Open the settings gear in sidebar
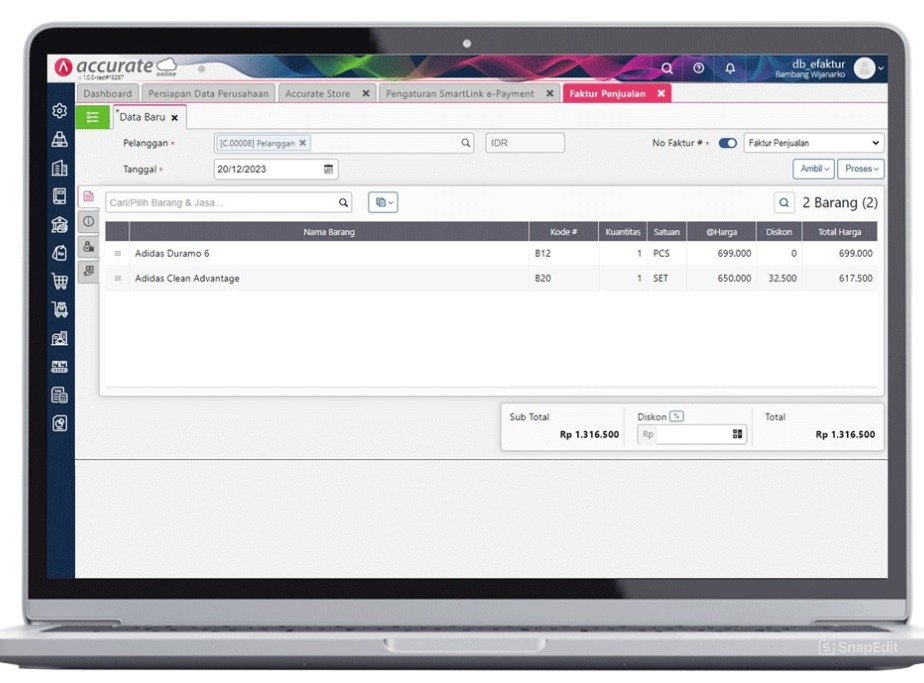The width and height of the screenshot is (924, 683). [60, 111]
